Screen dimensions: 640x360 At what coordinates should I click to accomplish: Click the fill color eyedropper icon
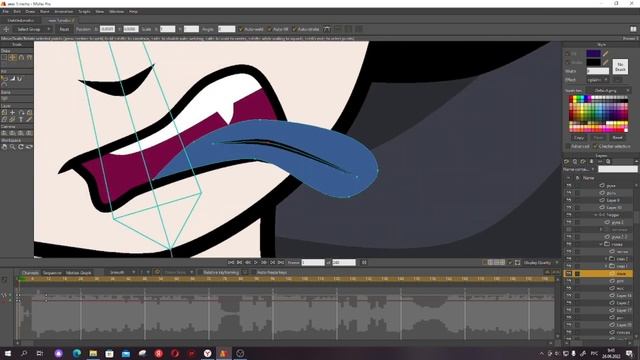pos(606,53)
